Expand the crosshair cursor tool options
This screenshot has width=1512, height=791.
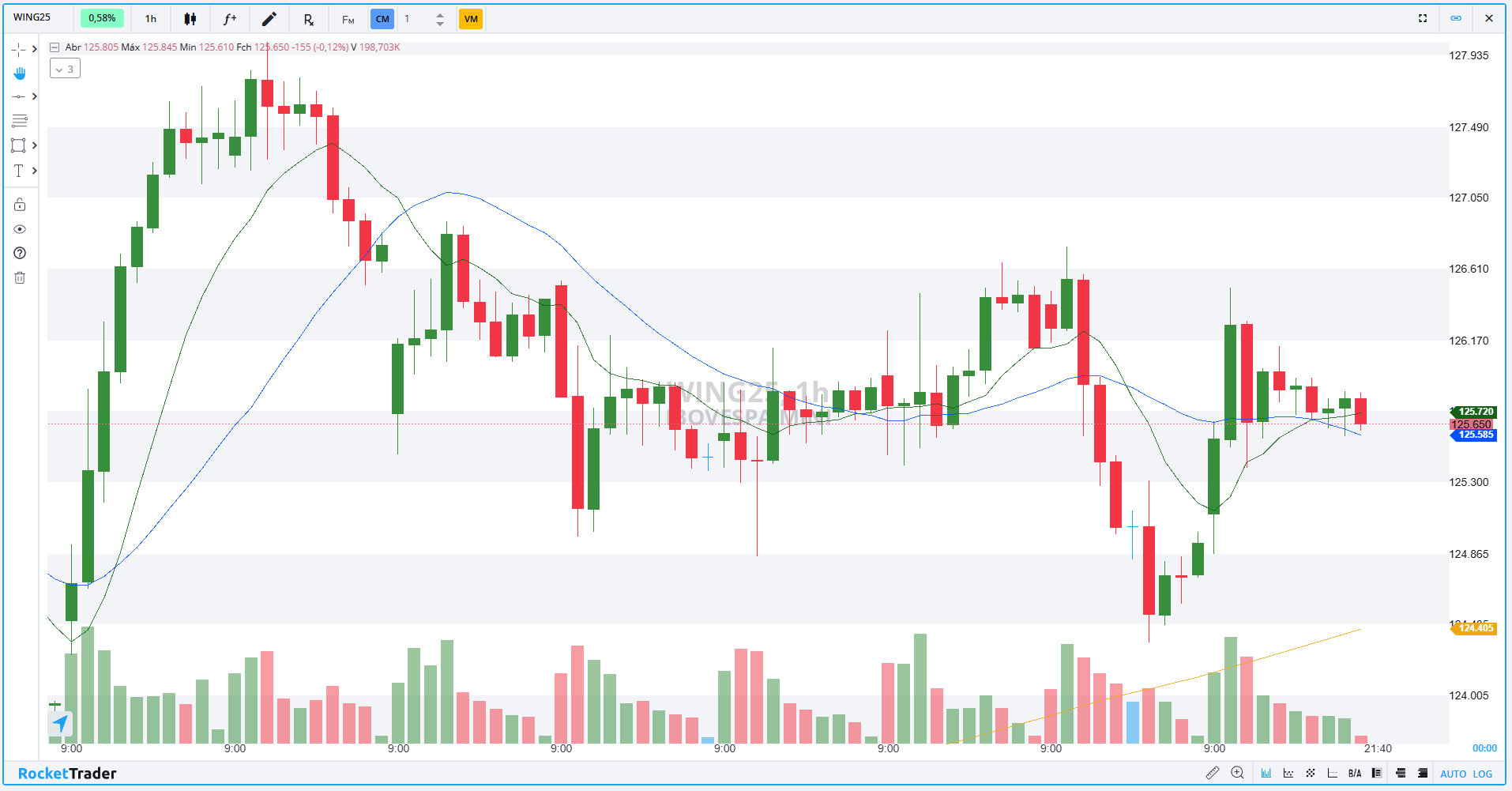[x=34, y=49]
